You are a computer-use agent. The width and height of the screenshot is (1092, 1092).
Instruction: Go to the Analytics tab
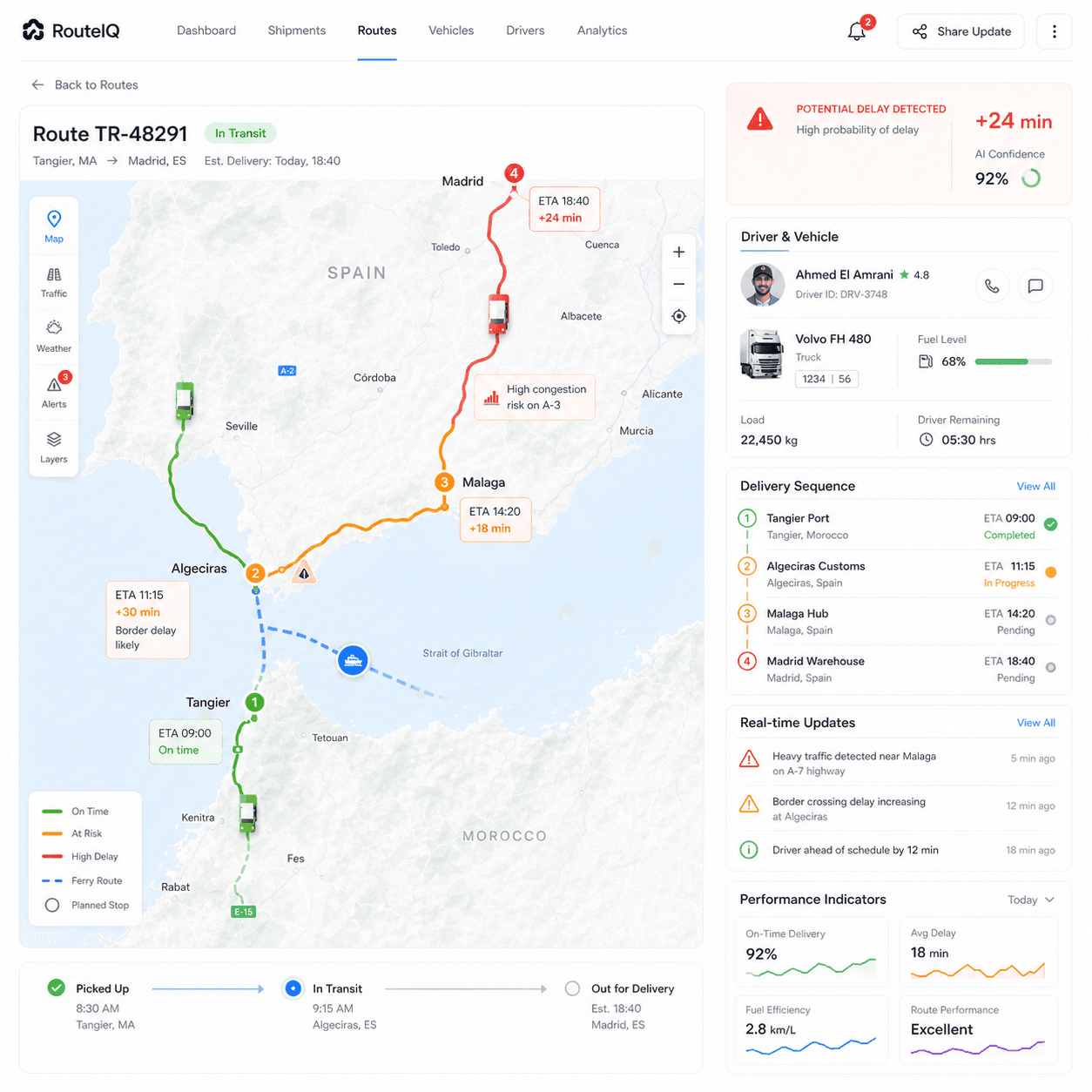[602, 30]
